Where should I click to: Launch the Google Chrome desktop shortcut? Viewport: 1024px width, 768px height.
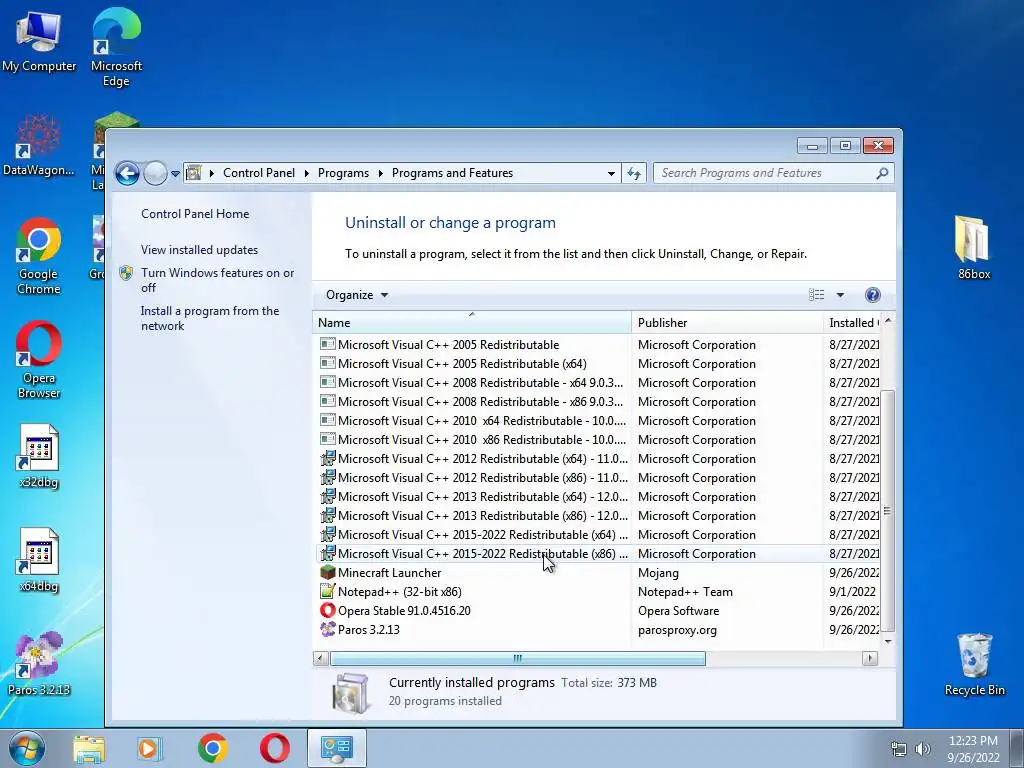point(39,256)
